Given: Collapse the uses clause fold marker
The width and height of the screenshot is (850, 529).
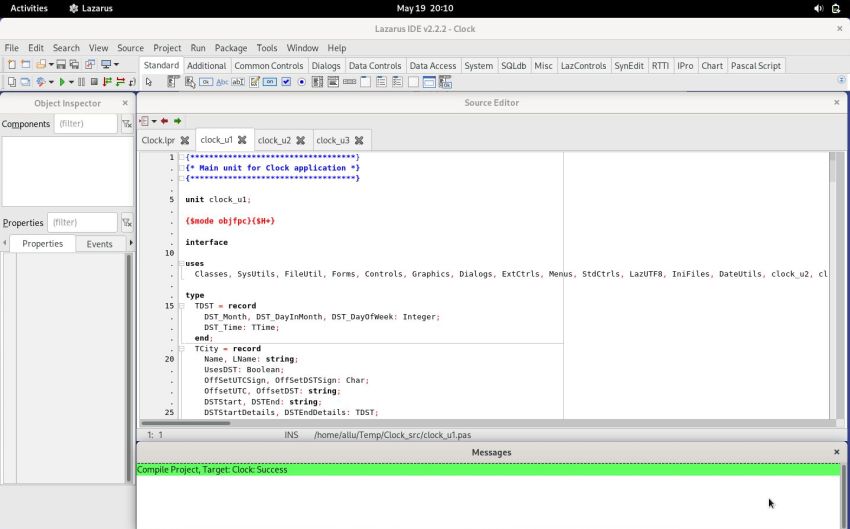Looking at the screenshot, I should (x=182, y=263).
